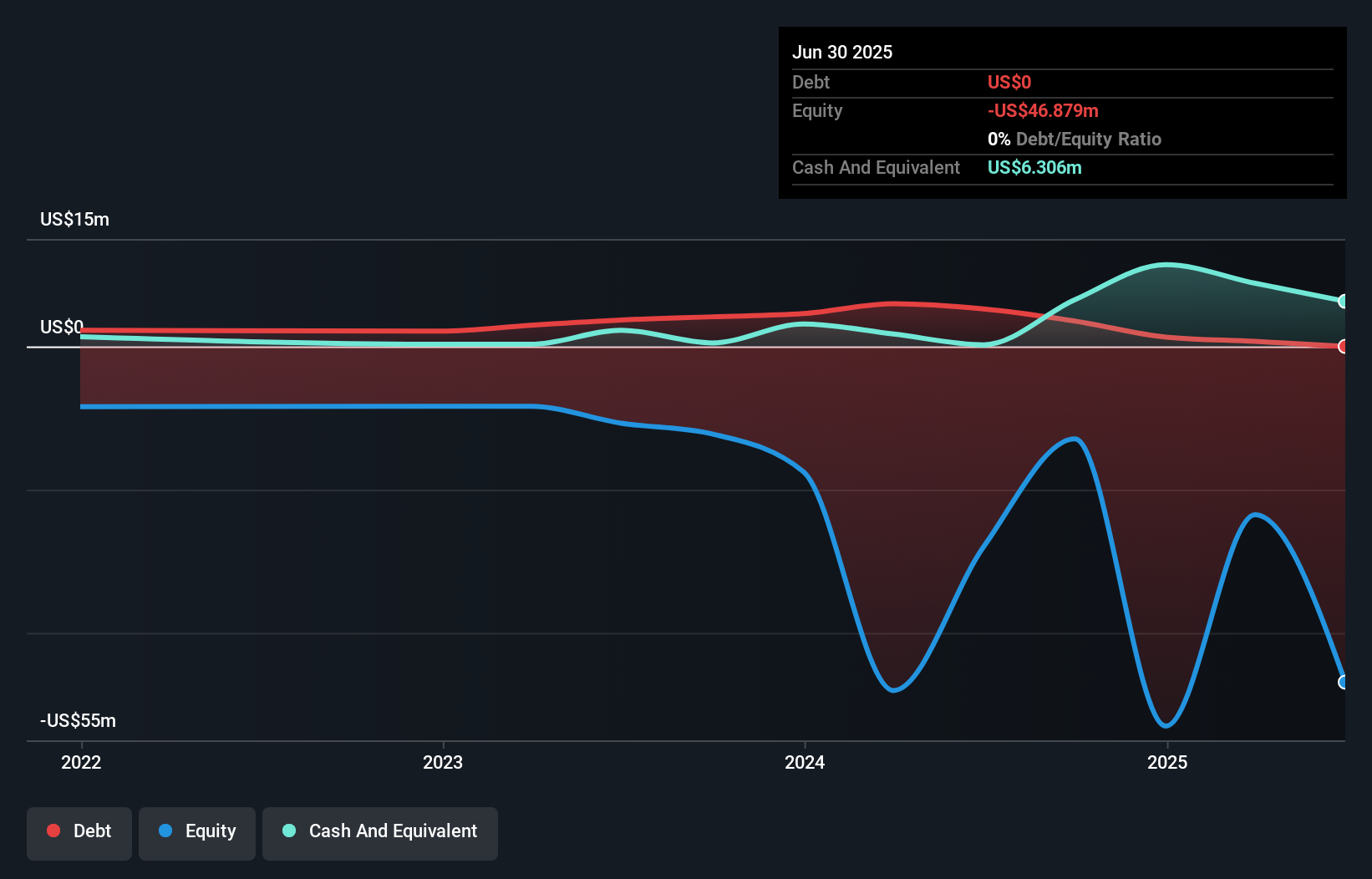Select the cash endpoint marker at the chart's right edge
The image size is (1372, 879).
click(x=1344, y=302)
